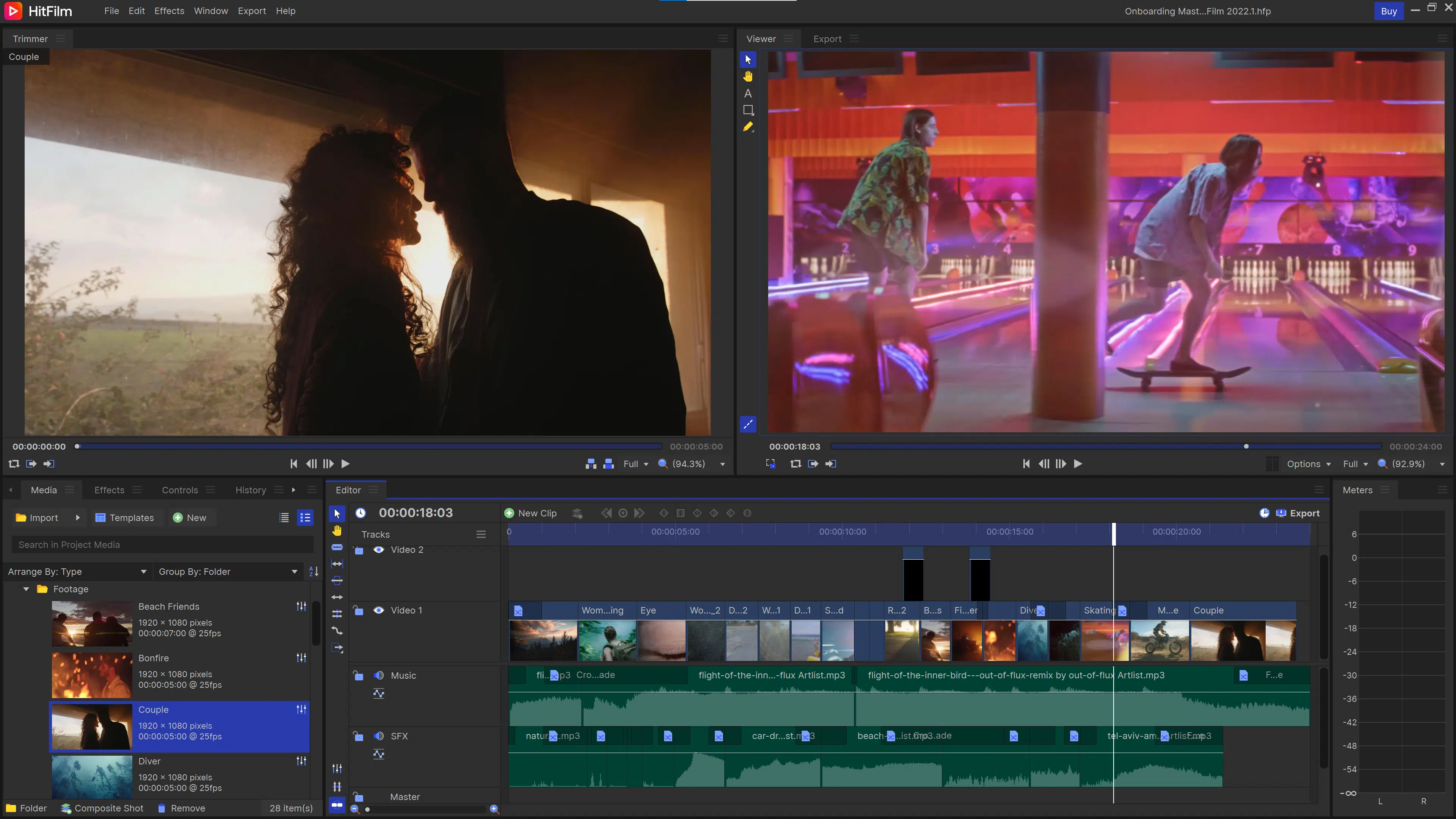This screenshot has height=819, width=1456.
Task: Select the Text tool in the viewer
Action: (x=748, y=93)
